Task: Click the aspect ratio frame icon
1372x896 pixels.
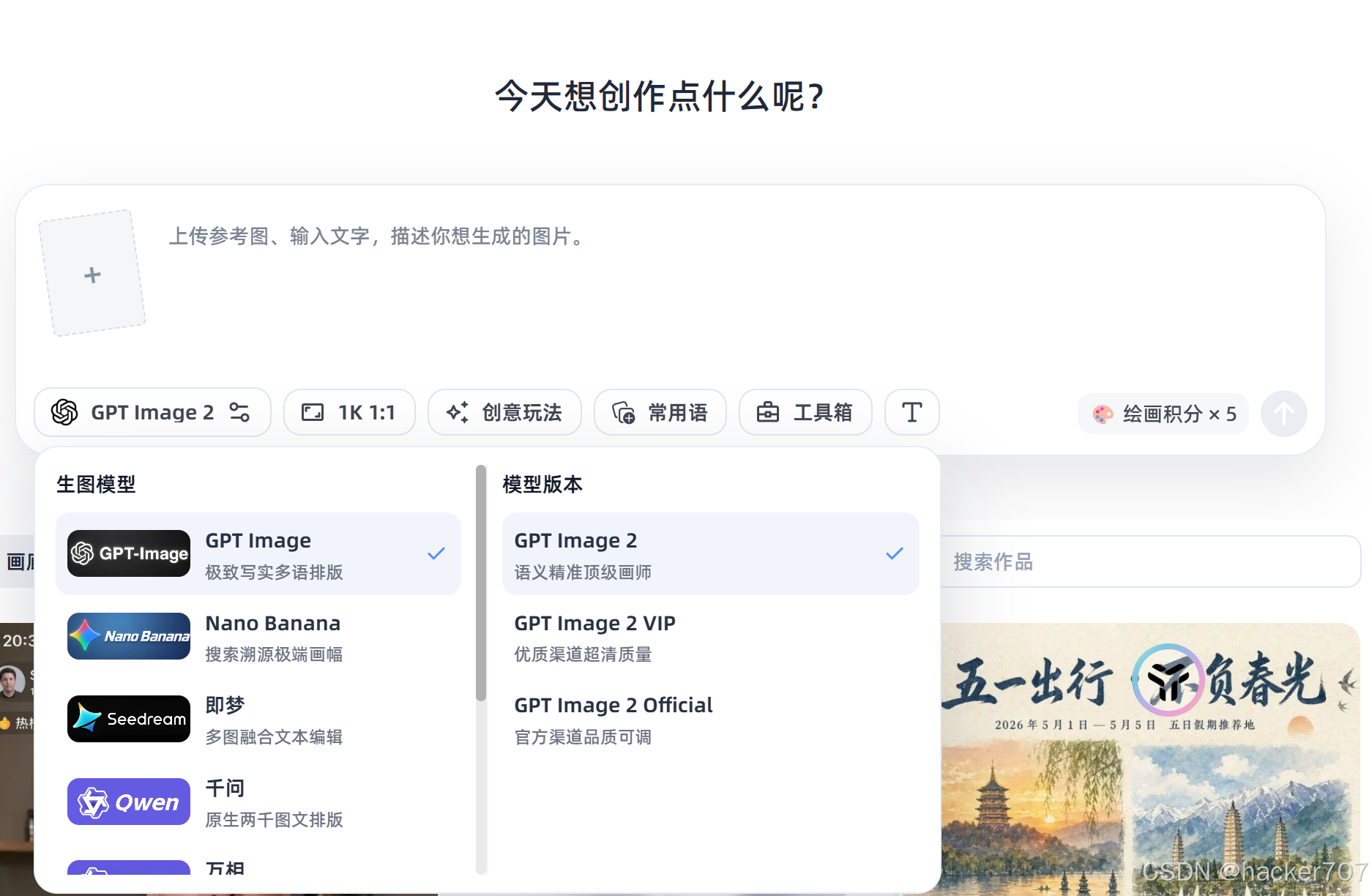Action: pyautogui.click(x=313, y=412)
